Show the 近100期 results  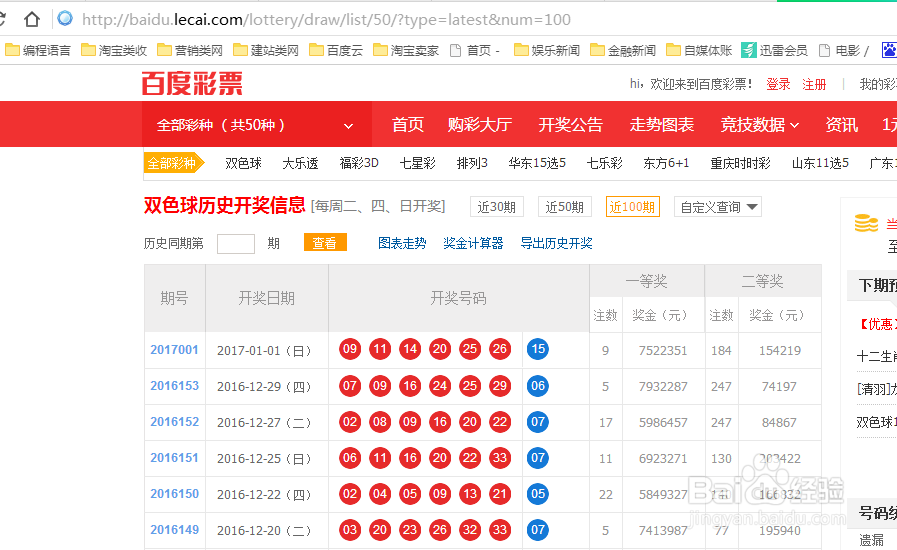click(x=633, y=207)
